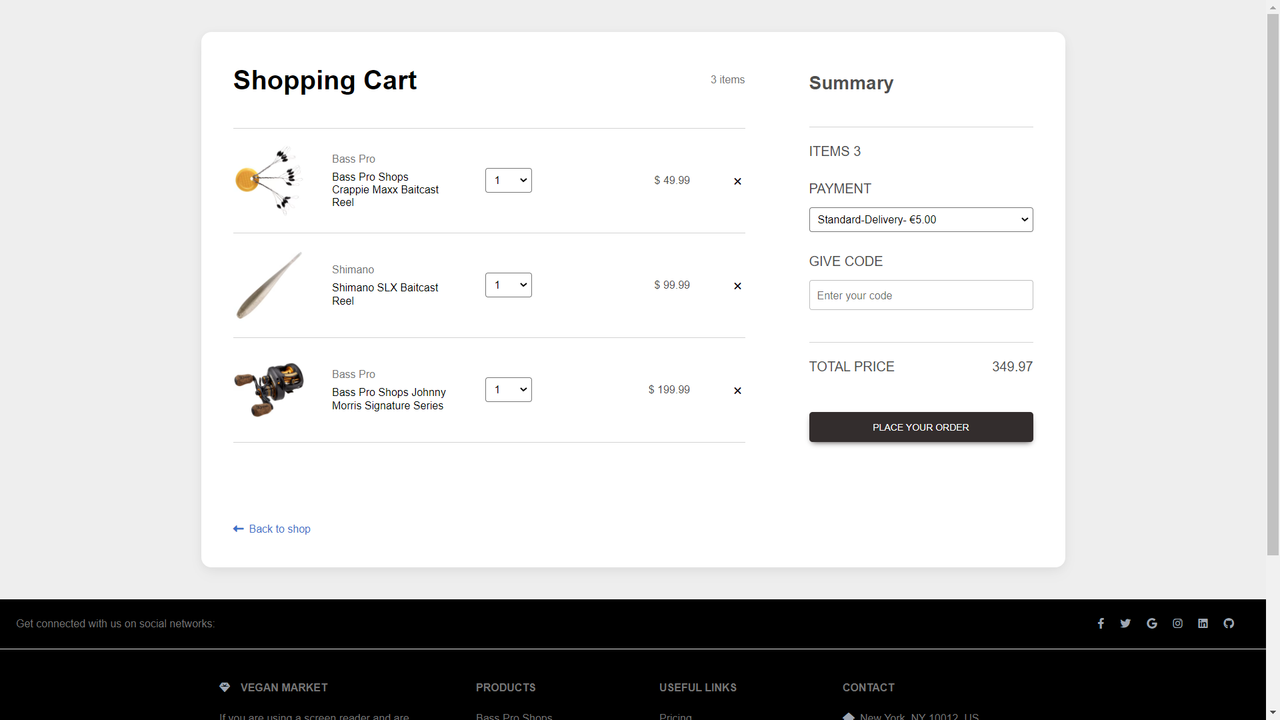Click the $ 49.99 price
1280x720 pixels.
click(672, 180)
